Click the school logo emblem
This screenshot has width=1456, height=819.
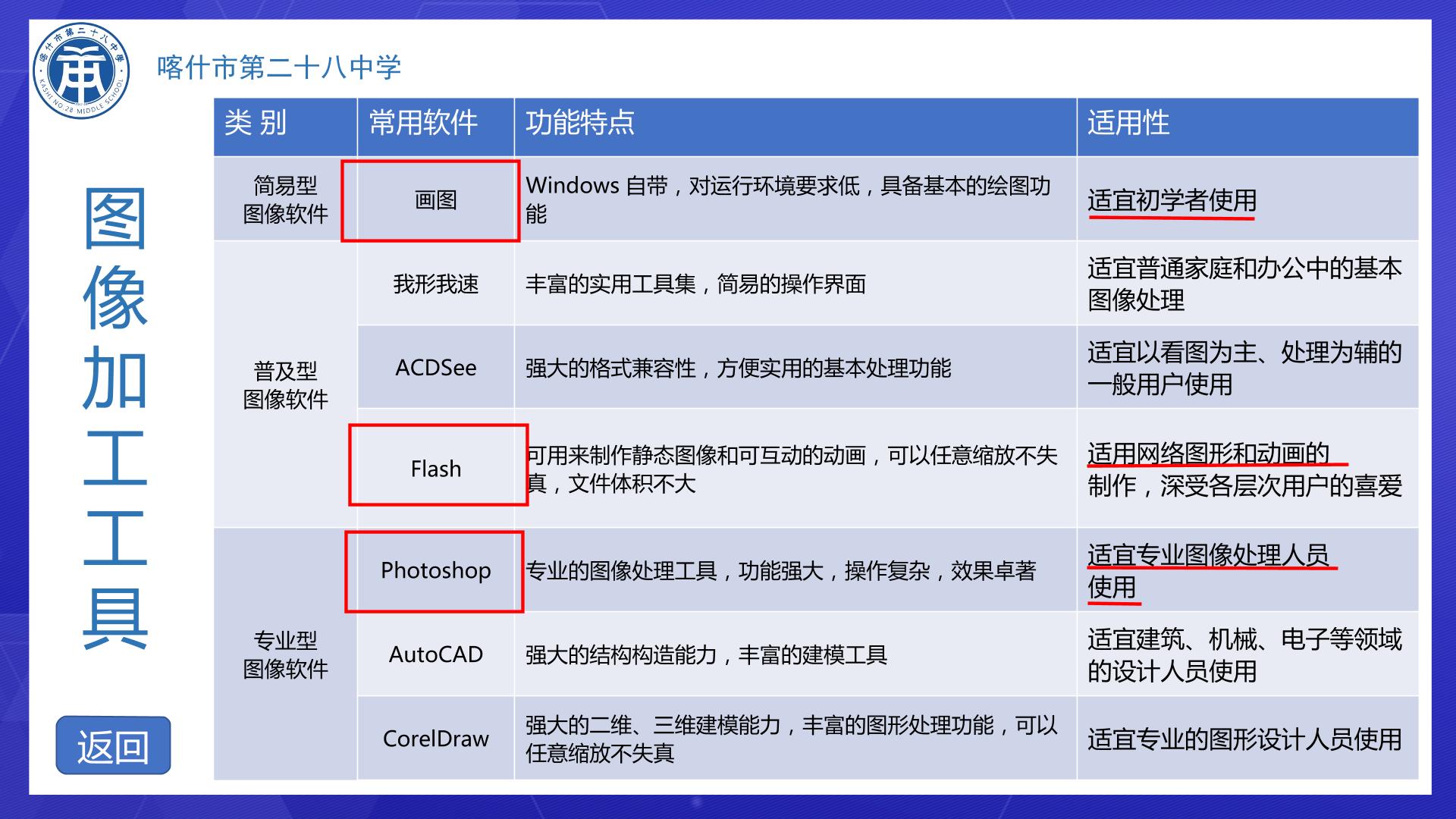point(81,71)
